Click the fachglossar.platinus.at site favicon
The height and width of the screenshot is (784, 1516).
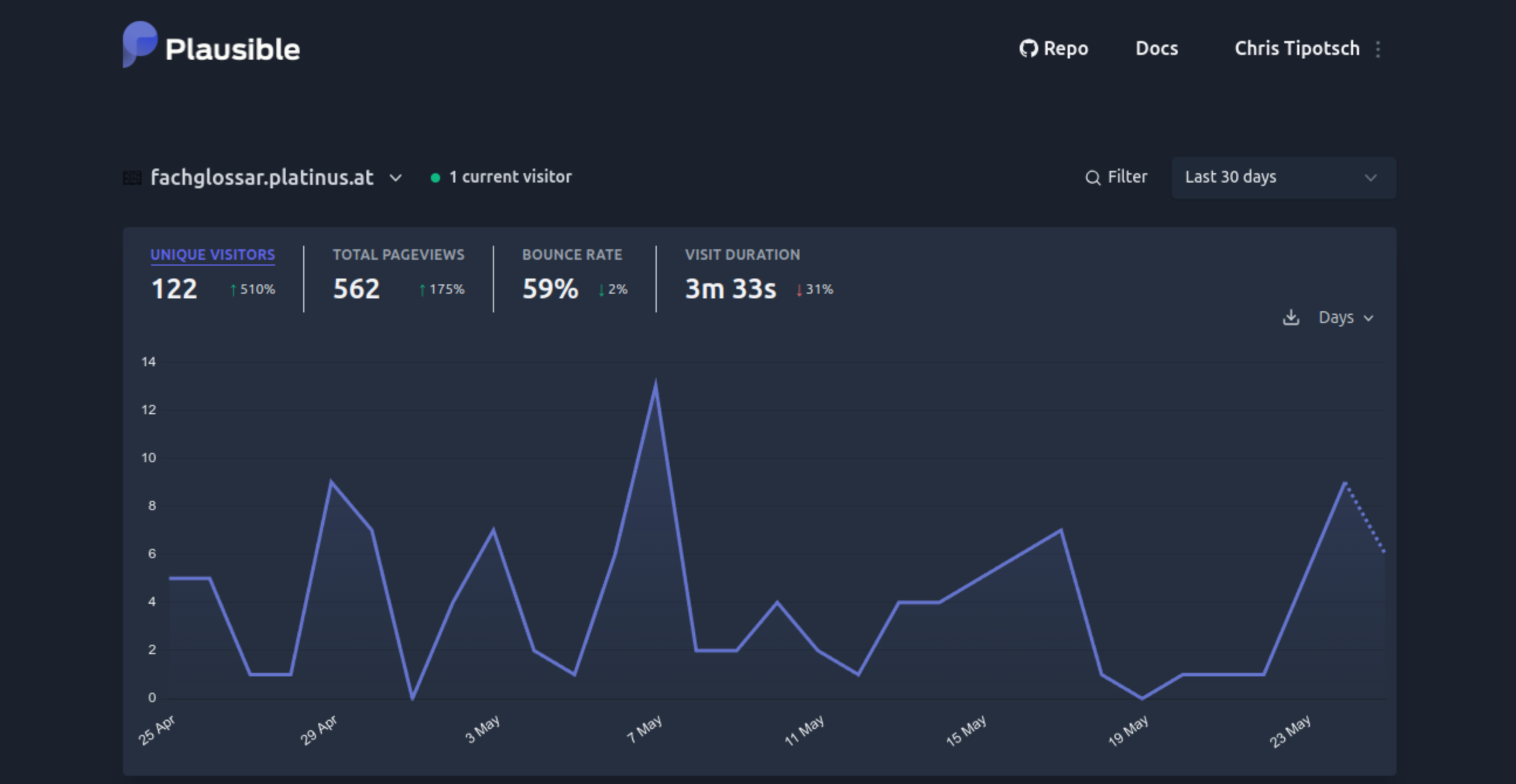coord(132,178)
